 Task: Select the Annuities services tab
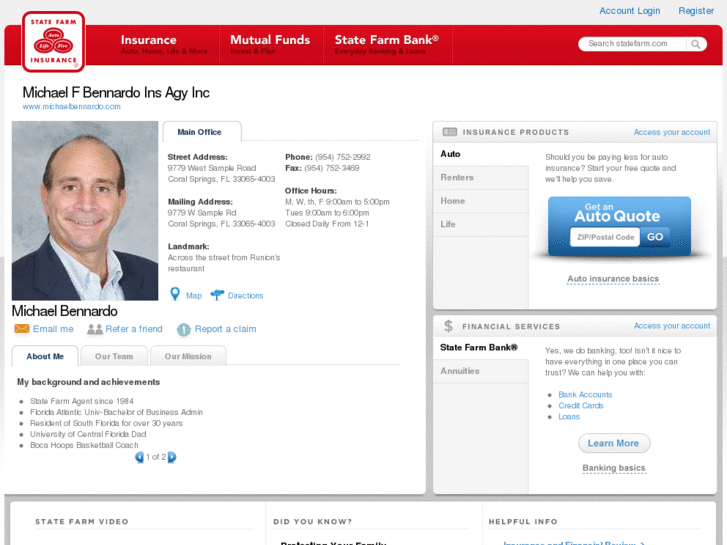pyautogui.click(x=481, y=371)
